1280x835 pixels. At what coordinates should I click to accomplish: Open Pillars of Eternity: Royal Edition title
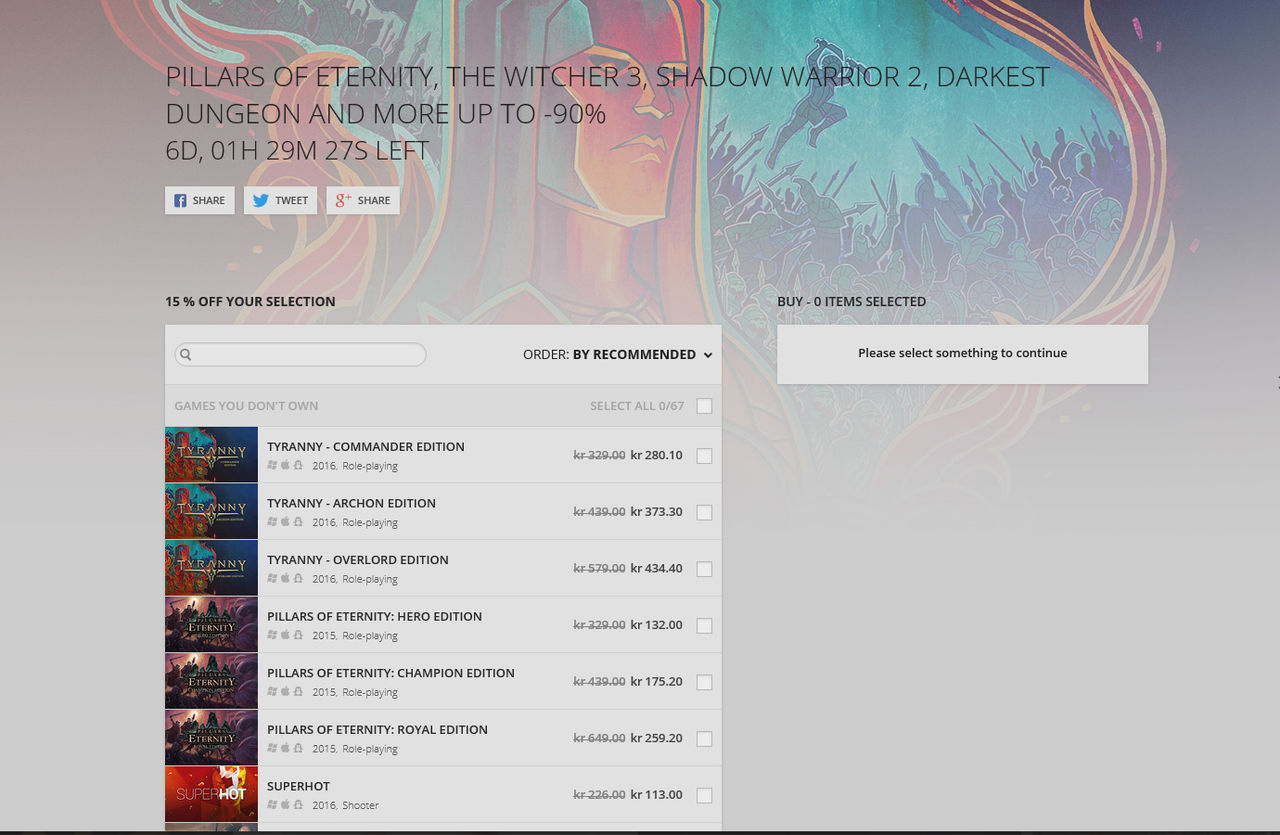[x=377, y=729]
